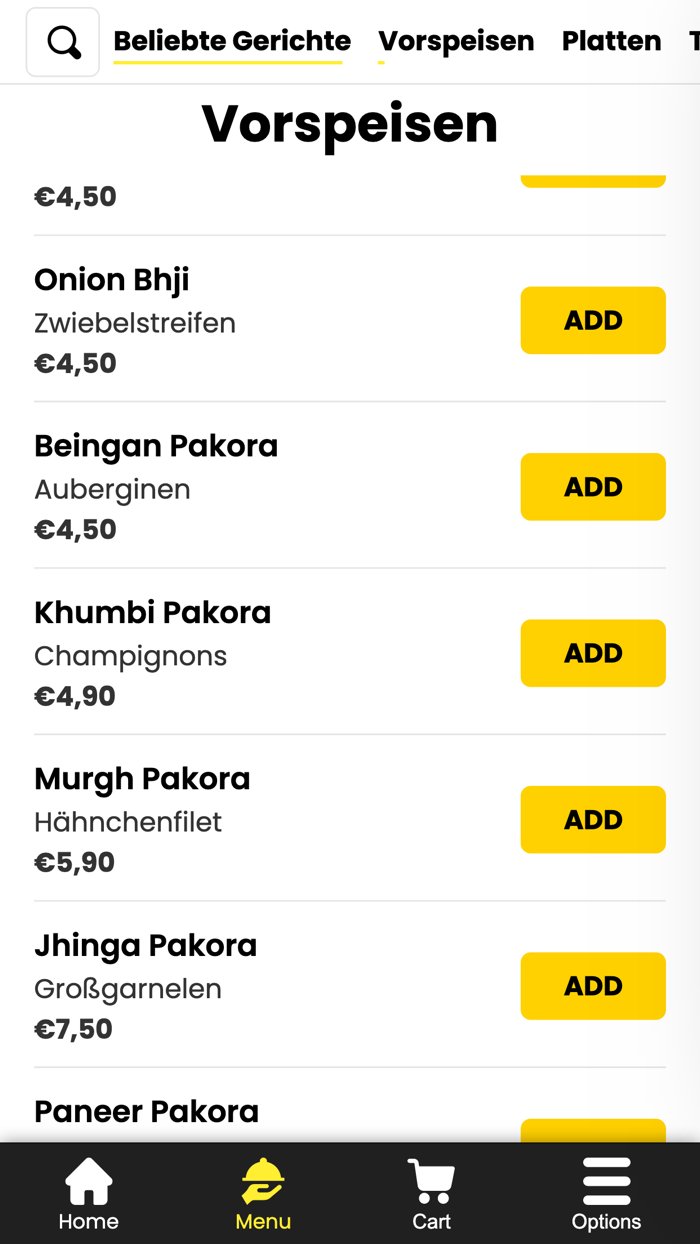Select the Paneer Pakora item
700x1244 pixels.
pyautogui.click(x=147, y=1111)
